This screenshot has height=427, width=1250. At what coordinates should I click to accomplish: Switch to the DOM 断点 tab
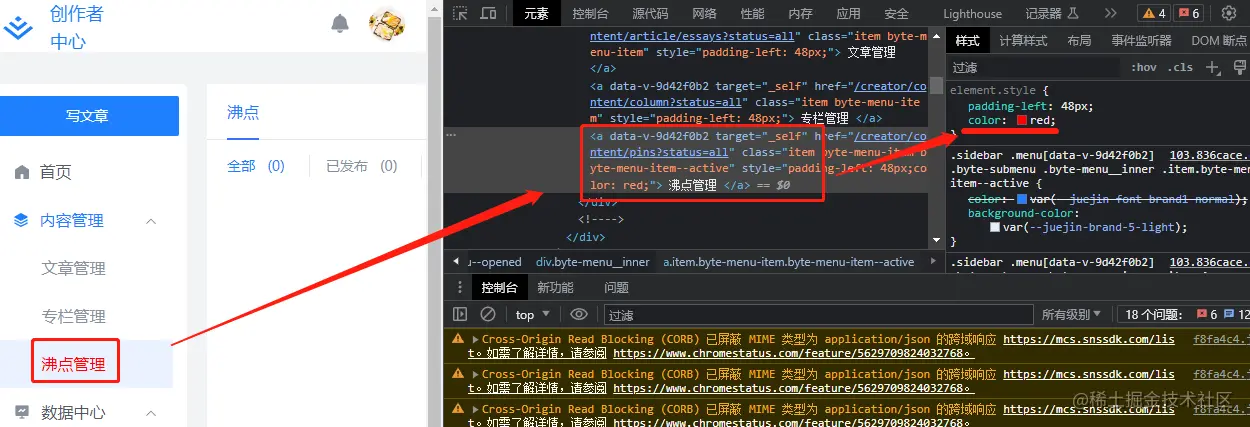tap(1219, 40)
